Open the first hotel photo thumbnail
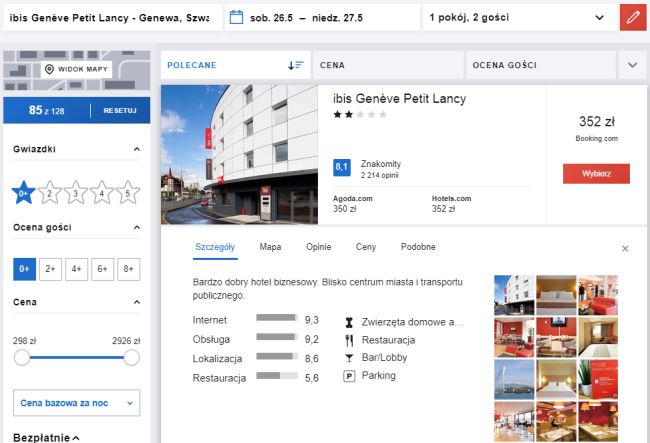650x443 pixels. tap(514, 295)
